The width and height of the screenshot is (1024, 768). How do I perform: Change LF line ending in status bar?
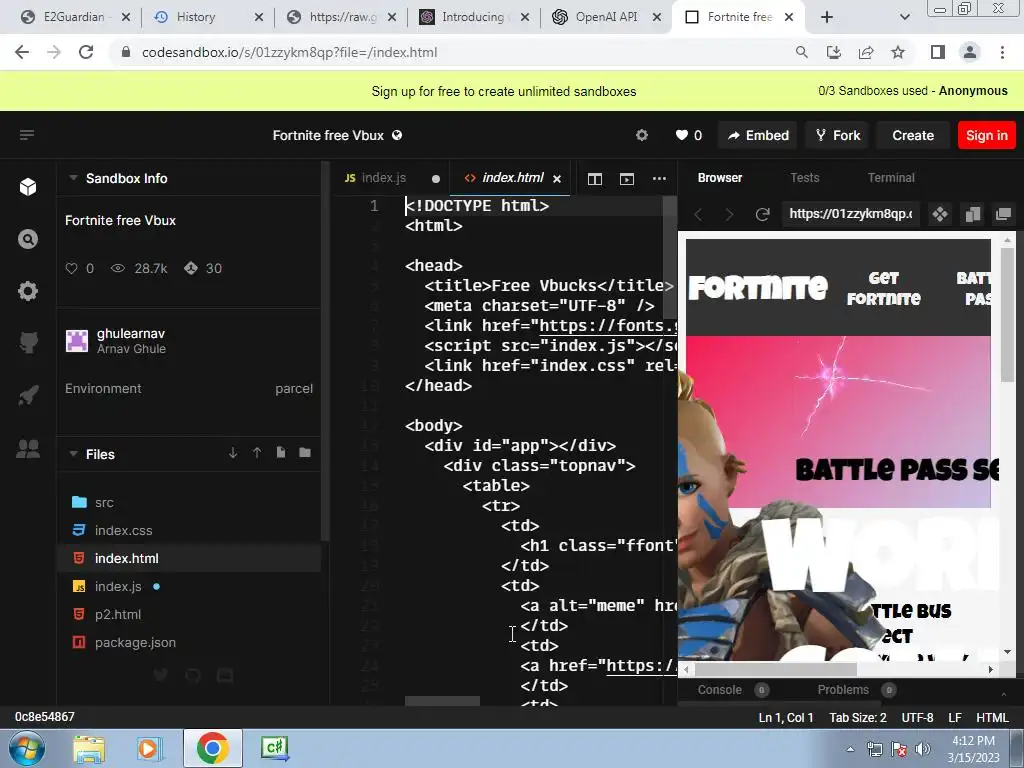(x=954, y=718)
